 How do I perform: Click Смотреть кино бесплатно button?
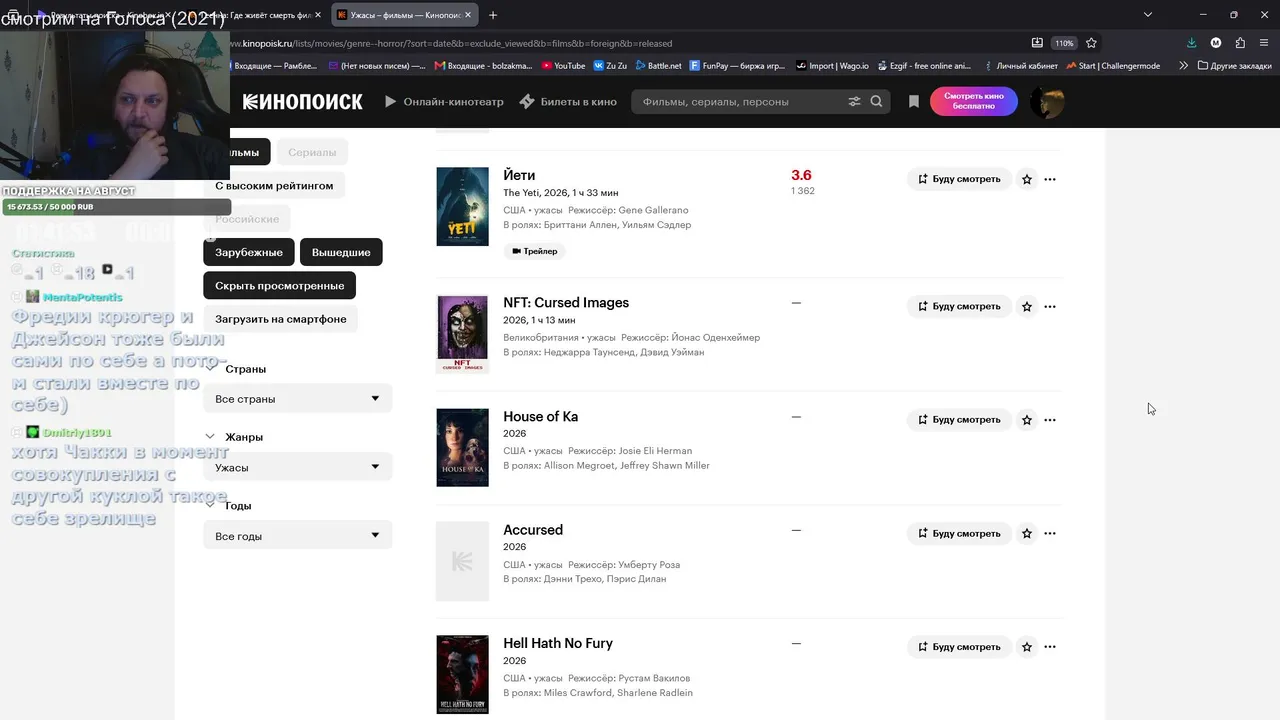coord(974,101)
